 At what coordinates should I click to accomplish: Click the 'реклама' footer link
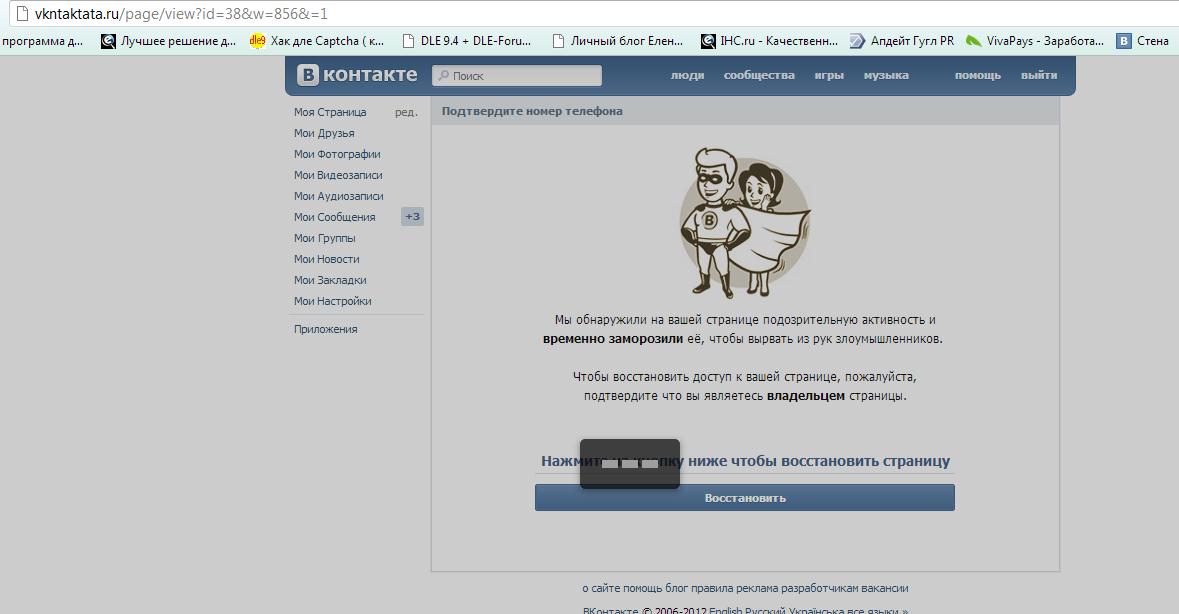[x=756, y=588]
